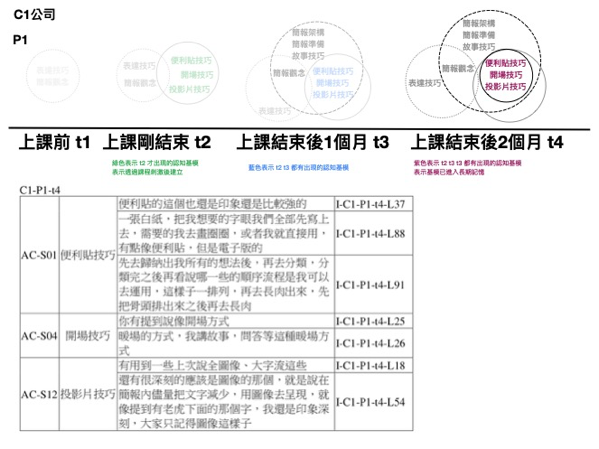Click the purple legend line "表示基模已進入長期記憶"
The height and width of the screenshot is (449, 599).
[449, 172]
